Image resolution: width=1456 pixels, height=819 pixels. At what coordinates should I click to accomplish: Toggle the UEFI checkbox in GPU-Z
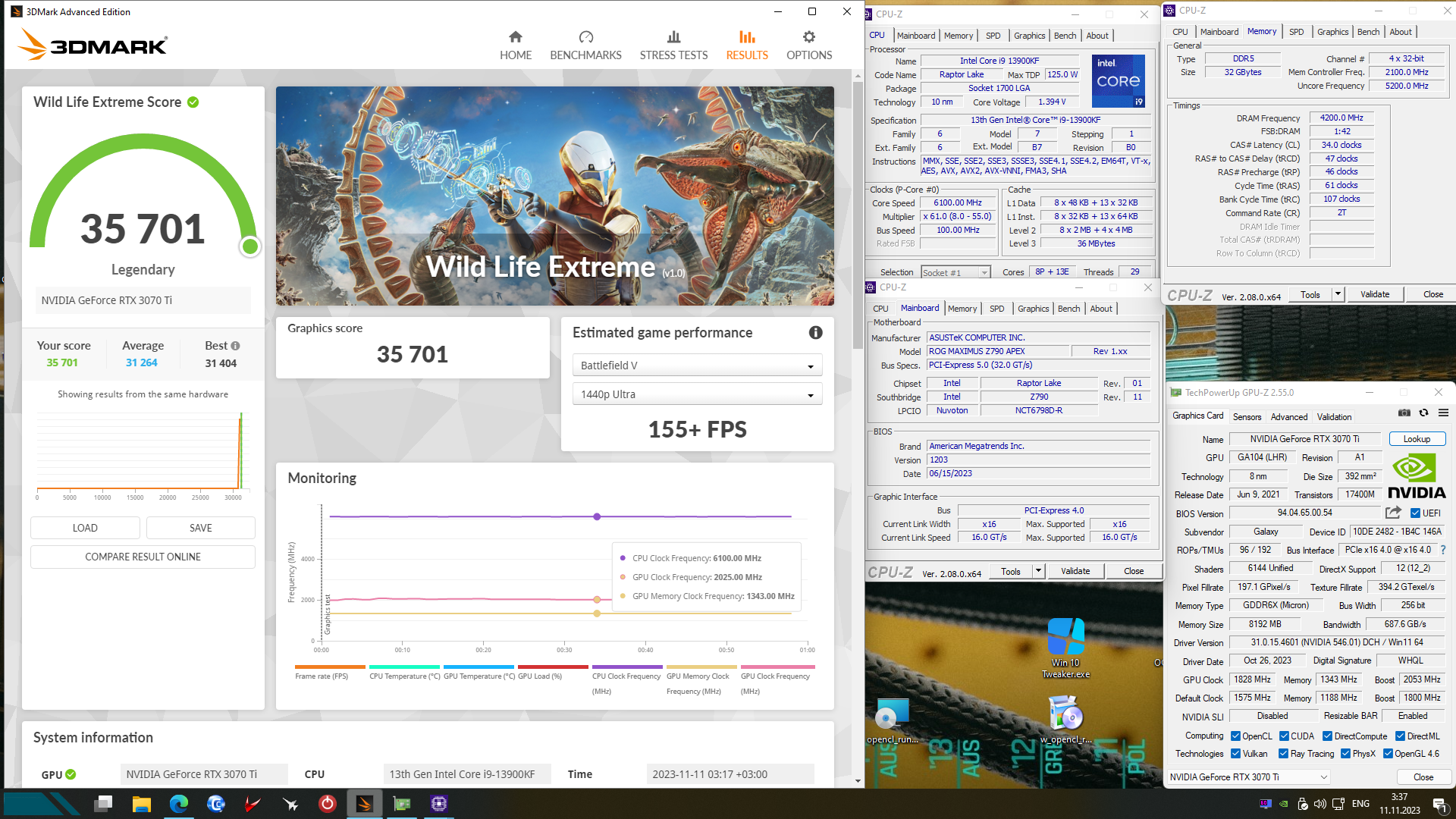pos(1415,513)
